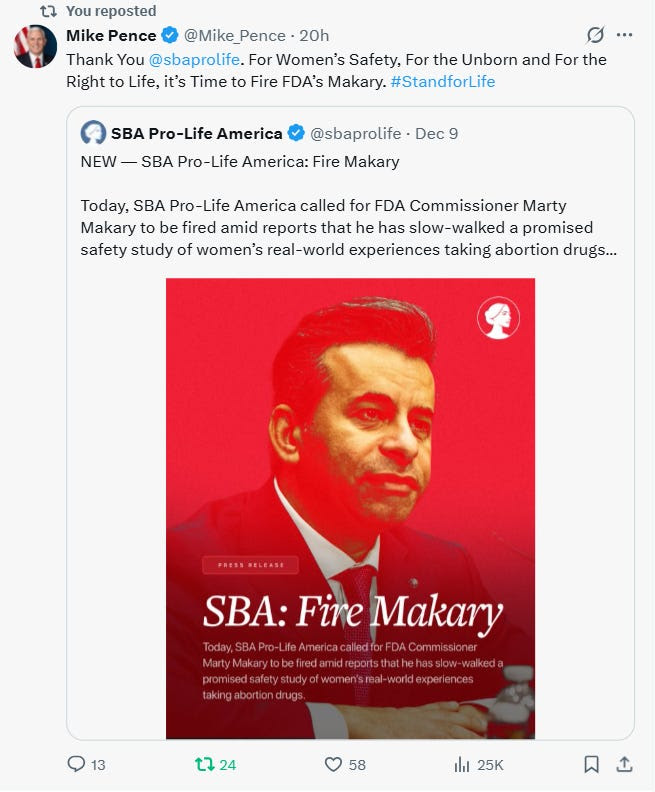Like the post with the heart icon
655x792 pixels.
(x=334, y=765)
